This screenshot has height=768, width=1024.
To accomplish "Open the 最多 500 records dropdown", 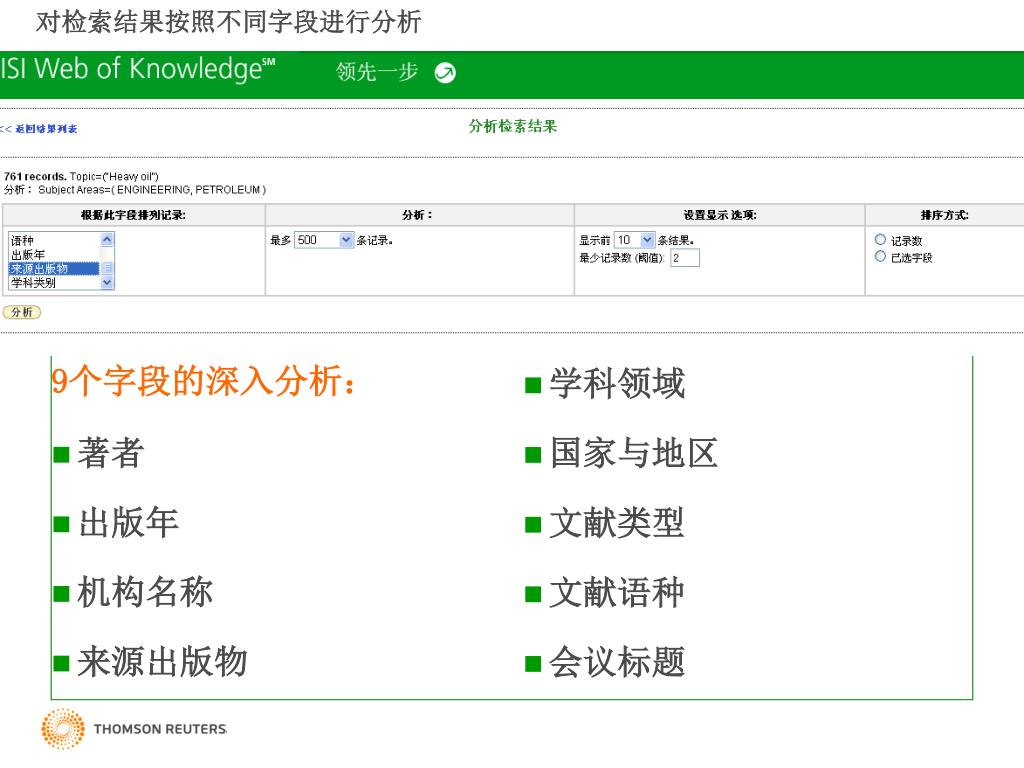I will click(x=324, y=240).
